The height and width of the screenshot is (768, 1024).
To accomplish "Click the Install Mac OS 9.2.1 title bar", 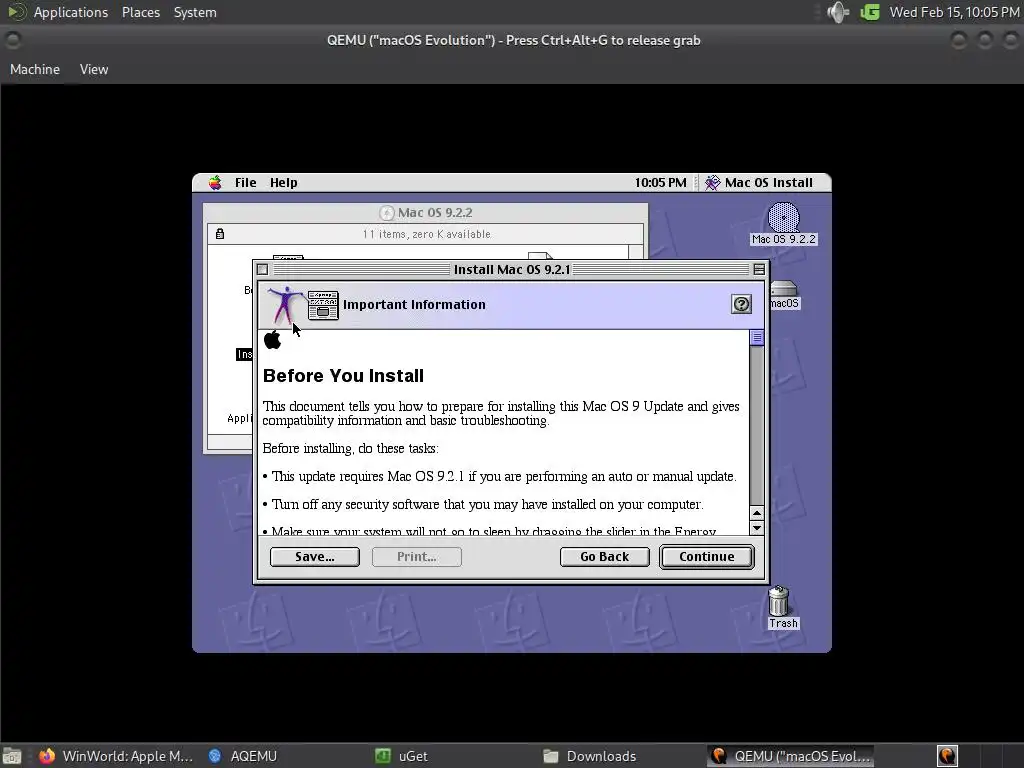I will tap(511, 270).
